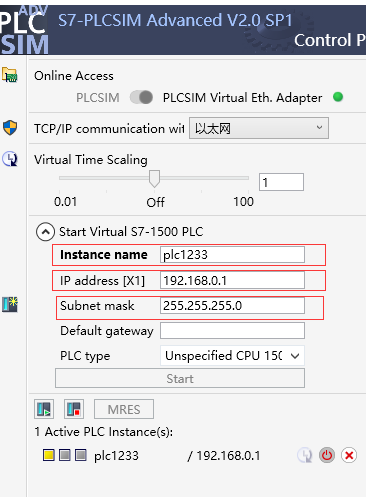The height and width of the screenshot is (497, 366).
Task: Collapse the Start Virtual S7-1500 PLC section
Action: [45, 232]
